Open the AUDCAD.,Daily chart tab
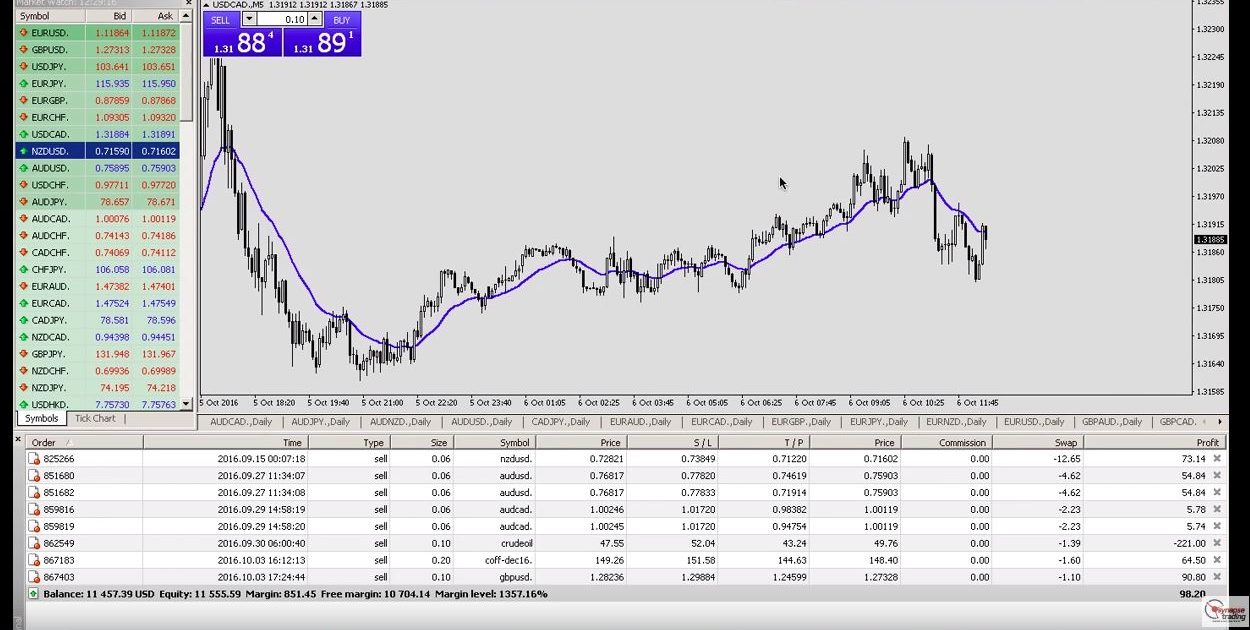This screenshot has height=630, width=1250. tap(241, 422)
